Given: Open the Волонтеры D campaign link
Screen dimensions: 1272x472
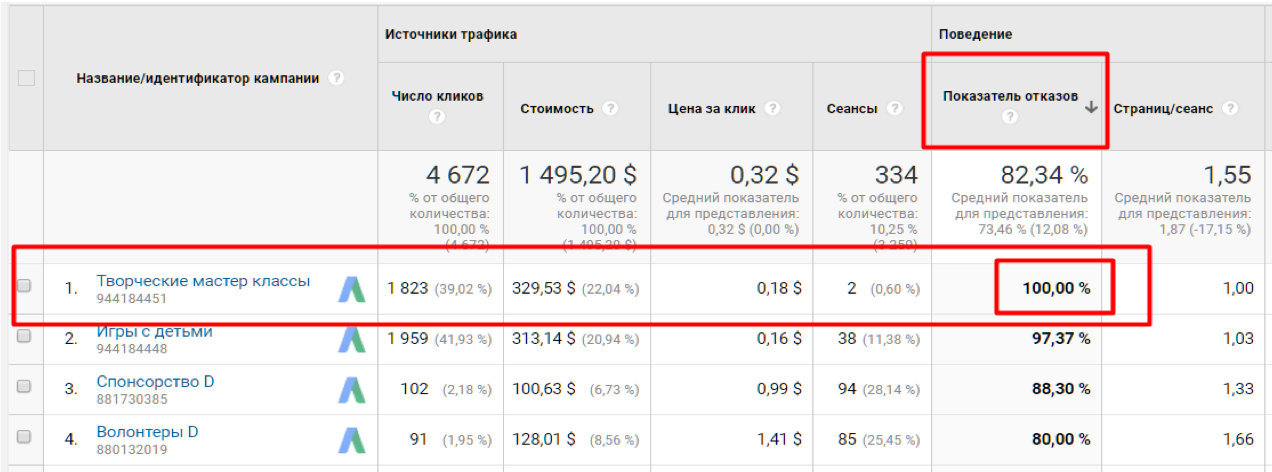Looking at the screenshot, I should pyautogui.click(x=147, y=432).
